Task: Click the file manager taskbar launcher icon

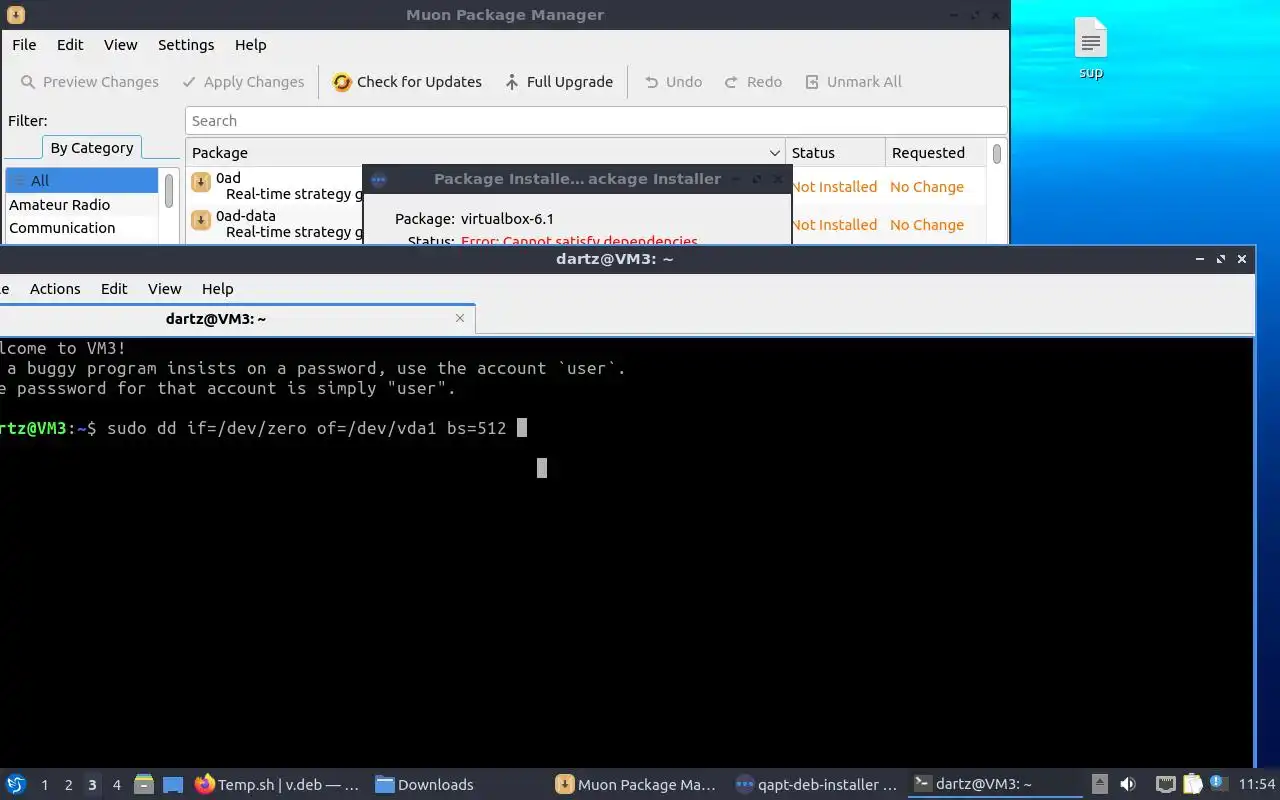Action: point(143,784)
